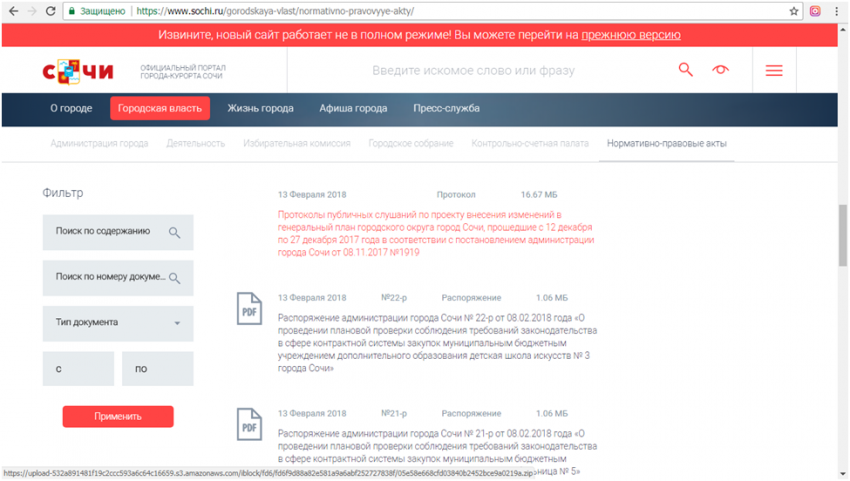Bookmark page with star icon
Screen dimensions: 850x481
tap(794, 10)
